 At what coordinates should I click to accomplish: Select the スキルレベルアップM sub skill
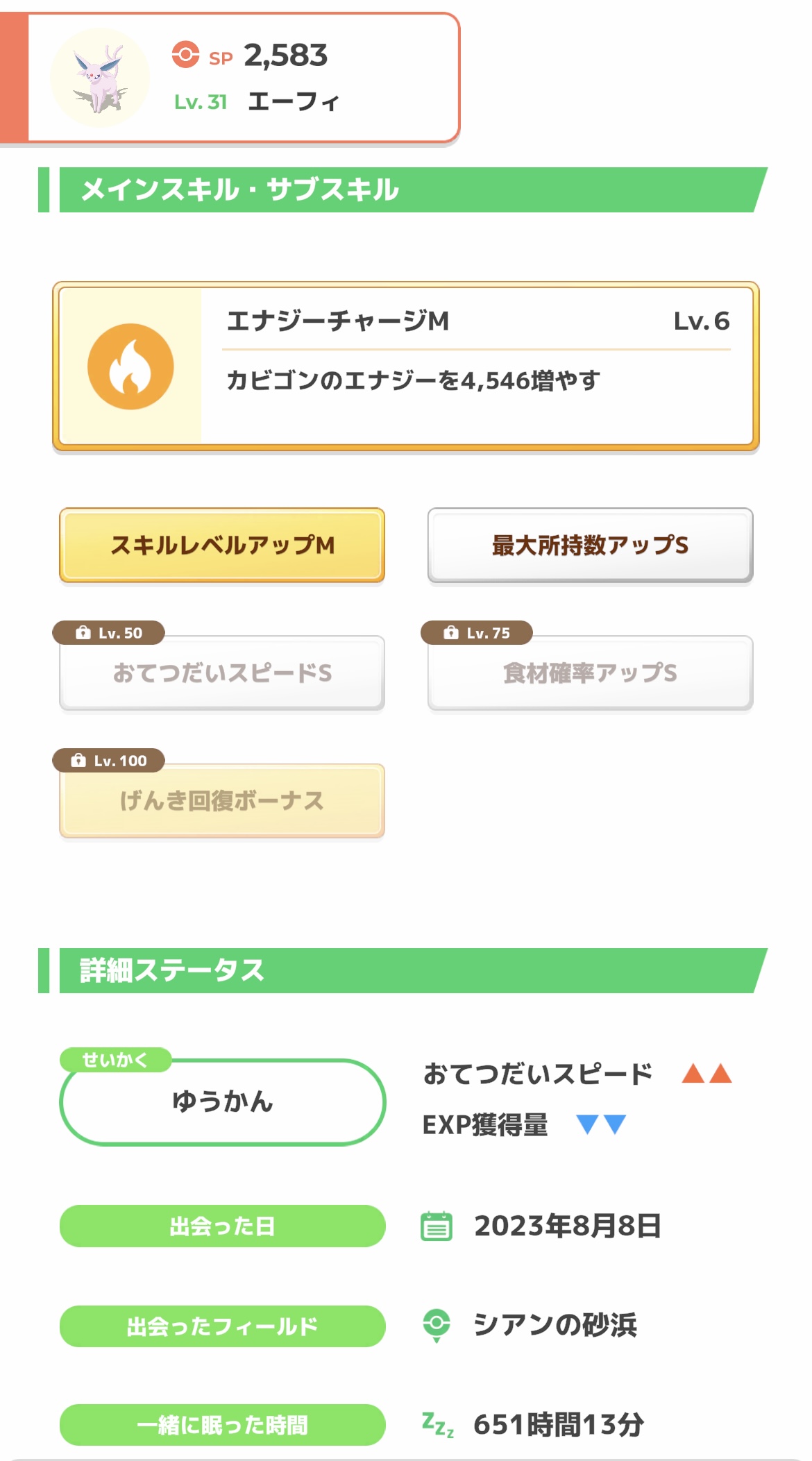coord(222,546)
